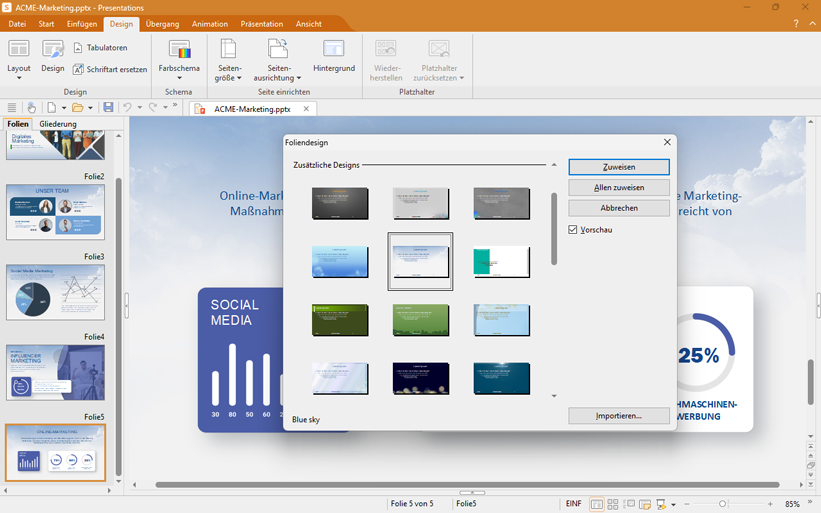The width and height of the screenshot is (821, 513).
Task: Click the Abbrechen button
Action: (x=619, y=208)
